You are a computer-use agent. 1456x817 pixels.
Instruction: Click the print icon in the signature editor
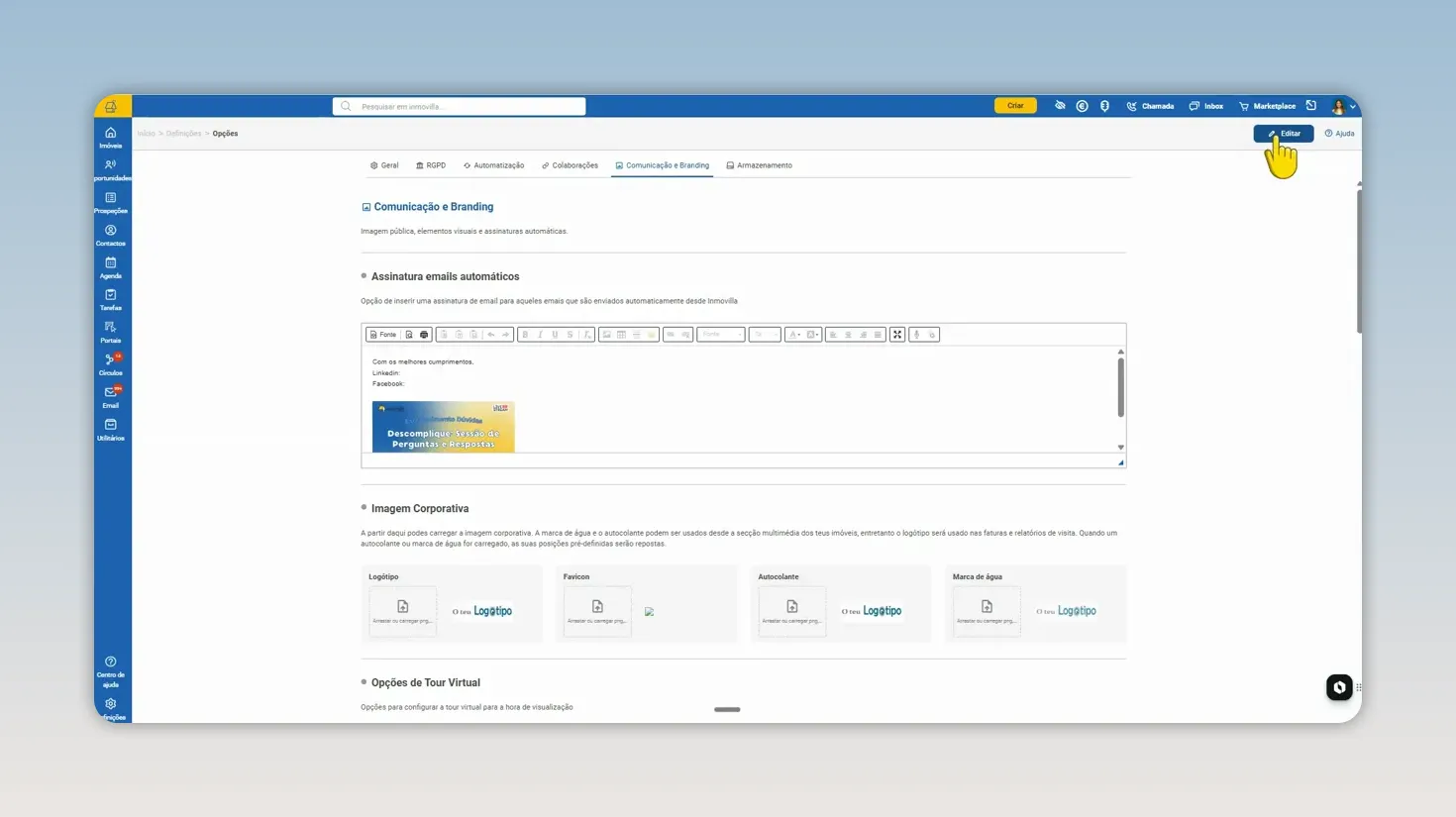(x=424, y=335)
